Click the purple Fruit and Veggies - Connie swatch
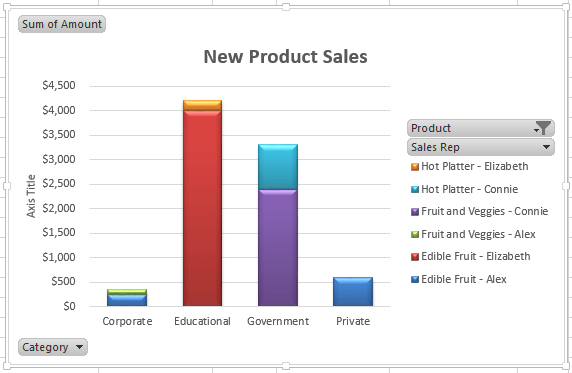Image resolution: width=572 pixels, height=373 pixels. [415, 212]
